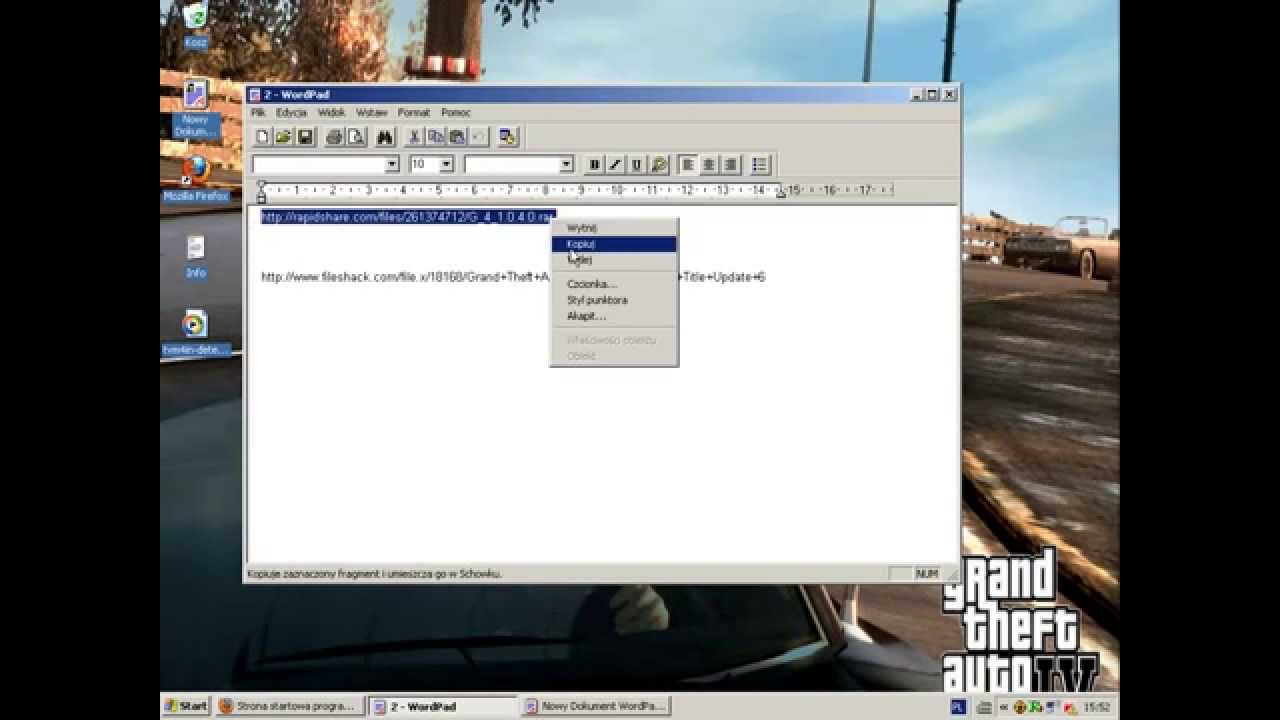Click the left indent marker on ruler
The height and width of the screenshot is (720, 1280).
point(262,192)
